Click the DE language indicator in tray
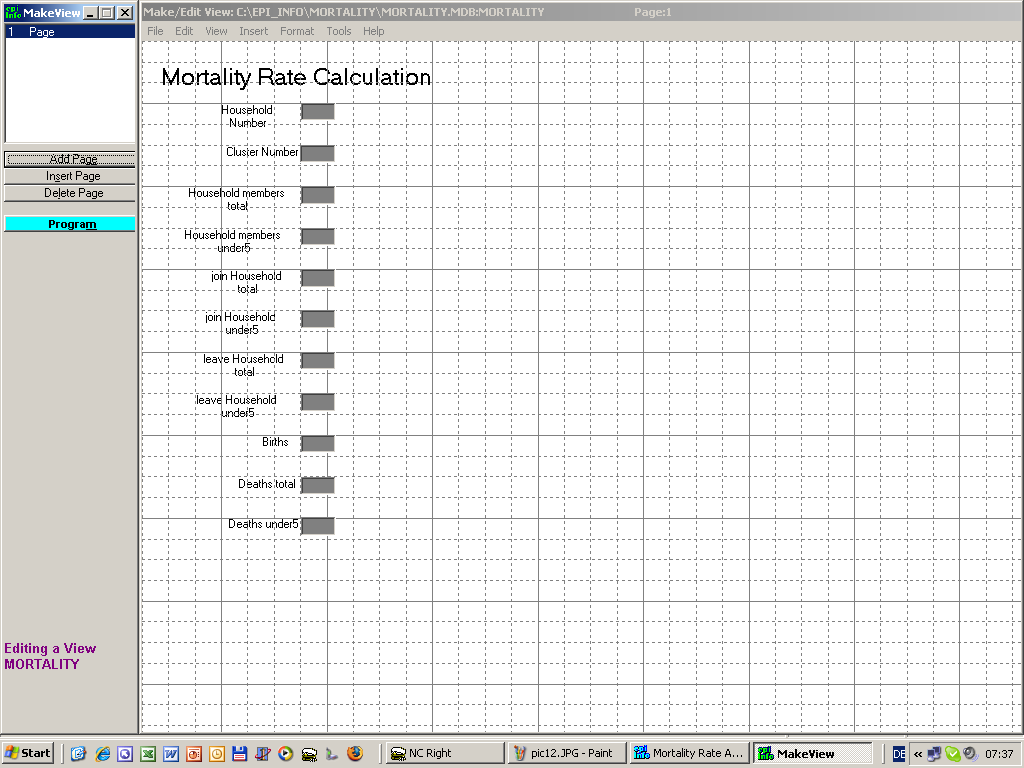 [900, 754]
